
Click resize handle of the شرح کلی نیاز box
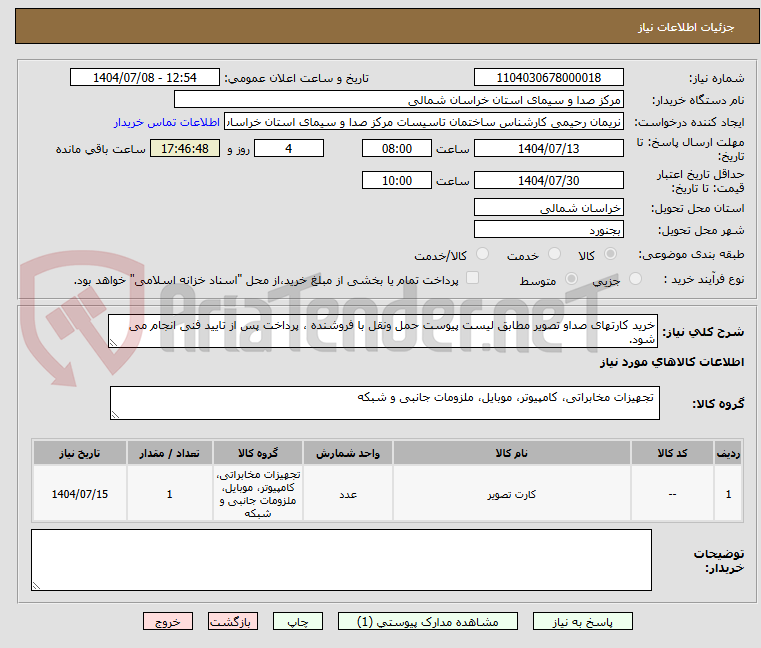point(114,343)
